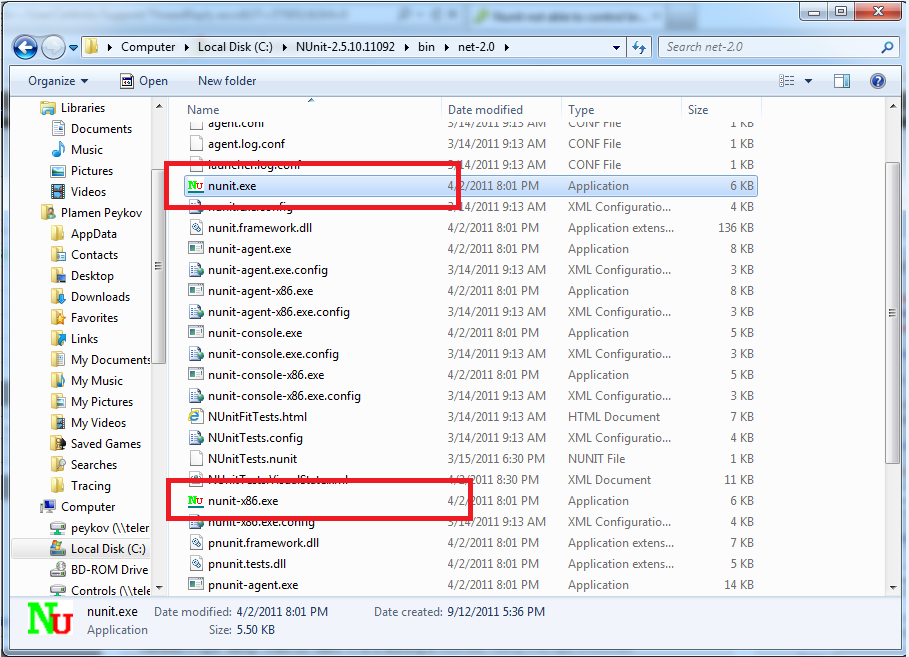The width and height of the screenshot is (909, 657).
Task: Sort files by Name column
Action: click(203, 110)
